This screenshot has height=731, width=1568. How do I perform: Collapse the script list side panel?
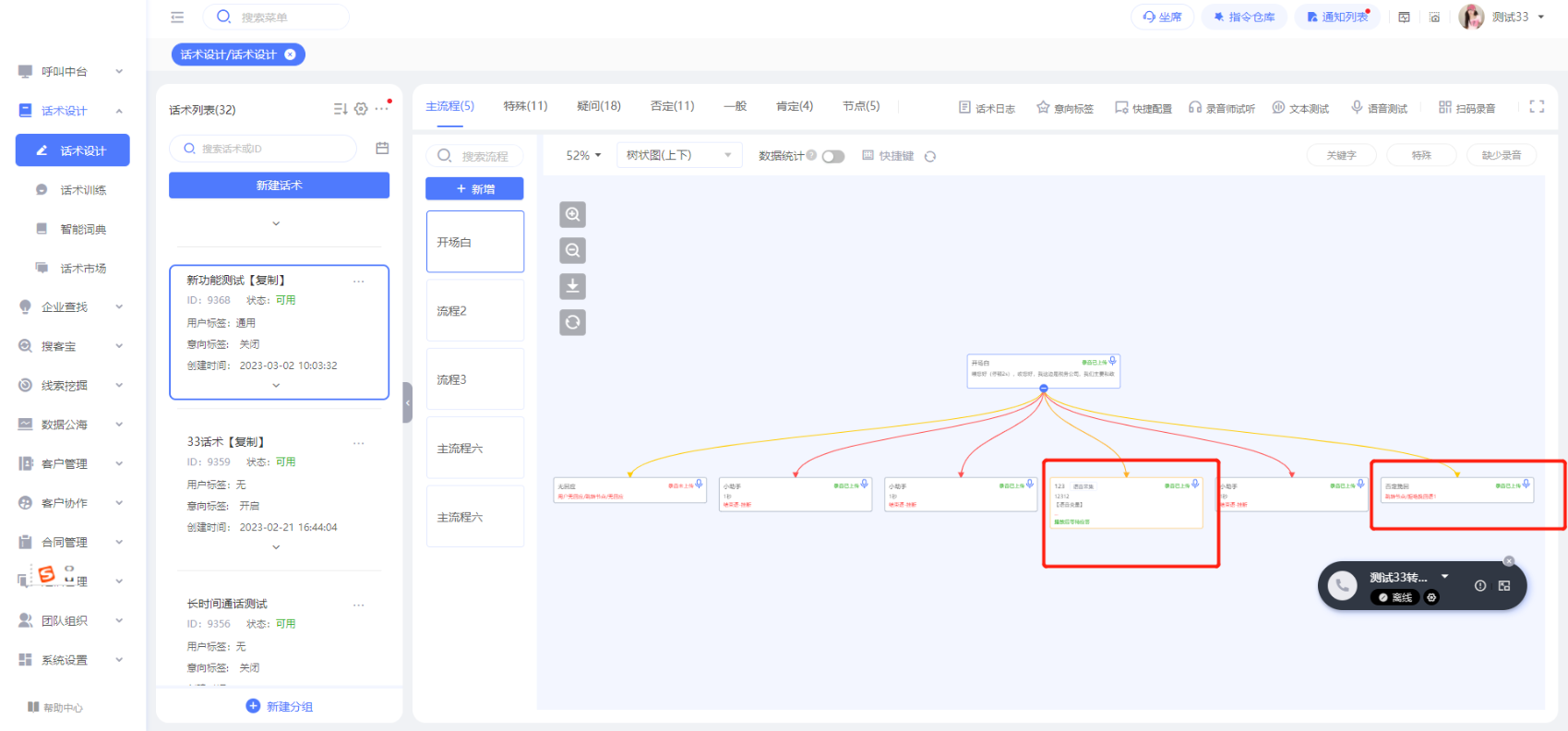pos(407,402)
